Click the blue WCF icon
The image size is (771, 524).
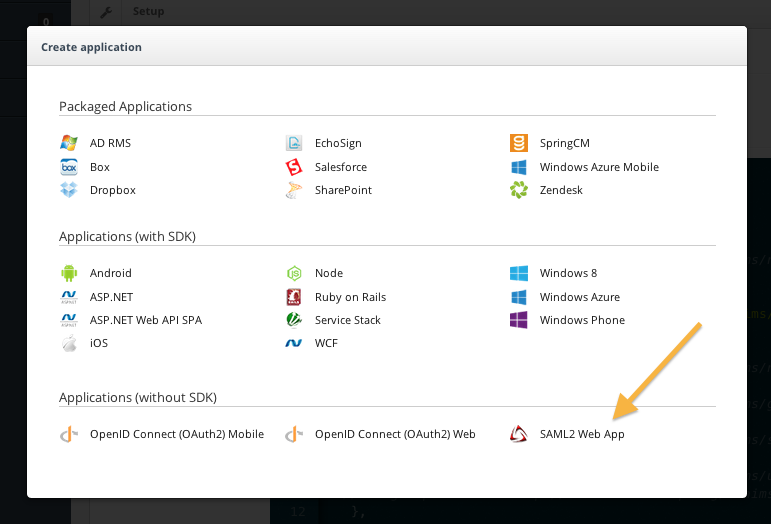294,343
